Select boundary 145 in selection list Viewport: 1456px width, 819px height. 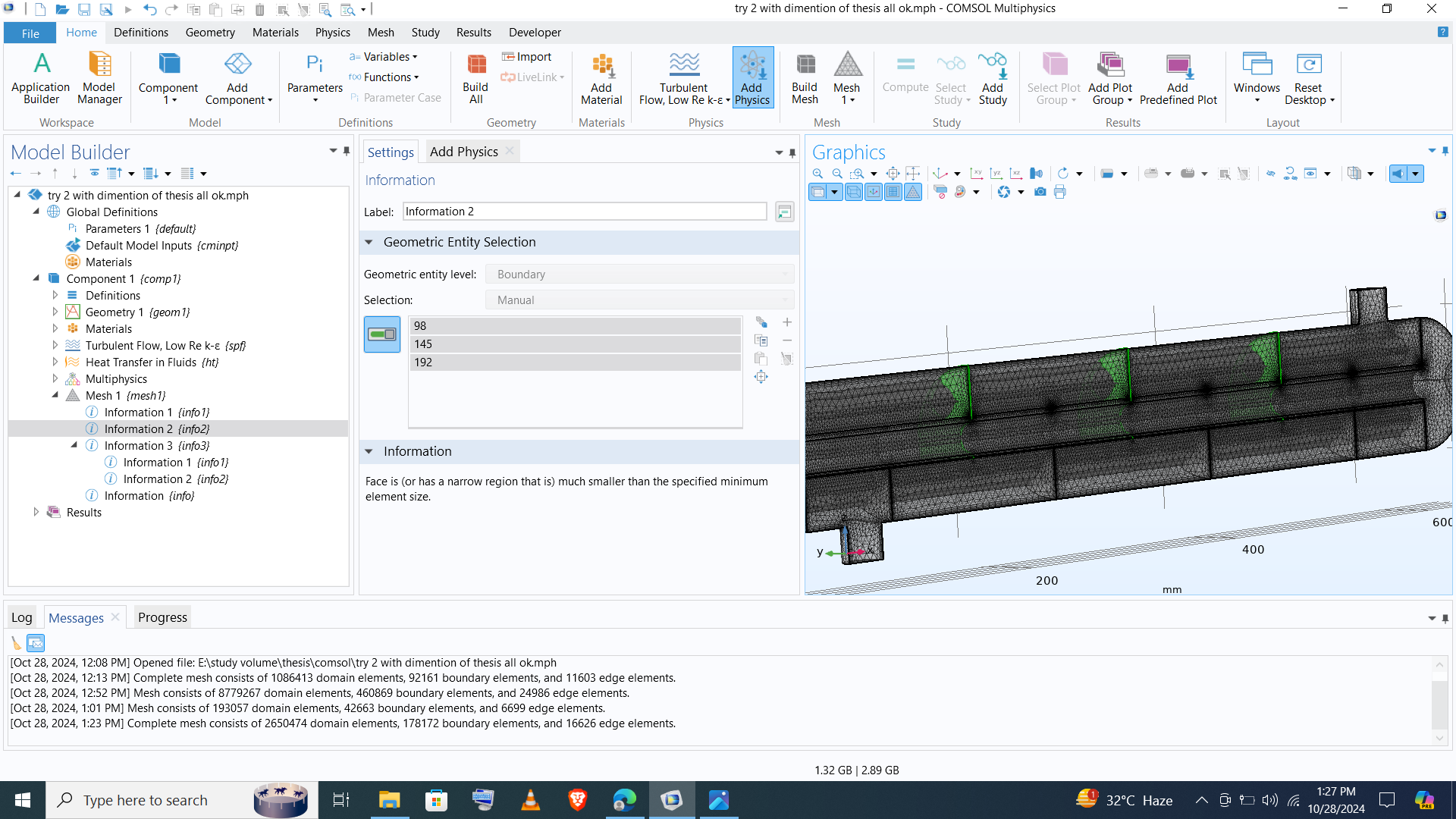(575, 344)
